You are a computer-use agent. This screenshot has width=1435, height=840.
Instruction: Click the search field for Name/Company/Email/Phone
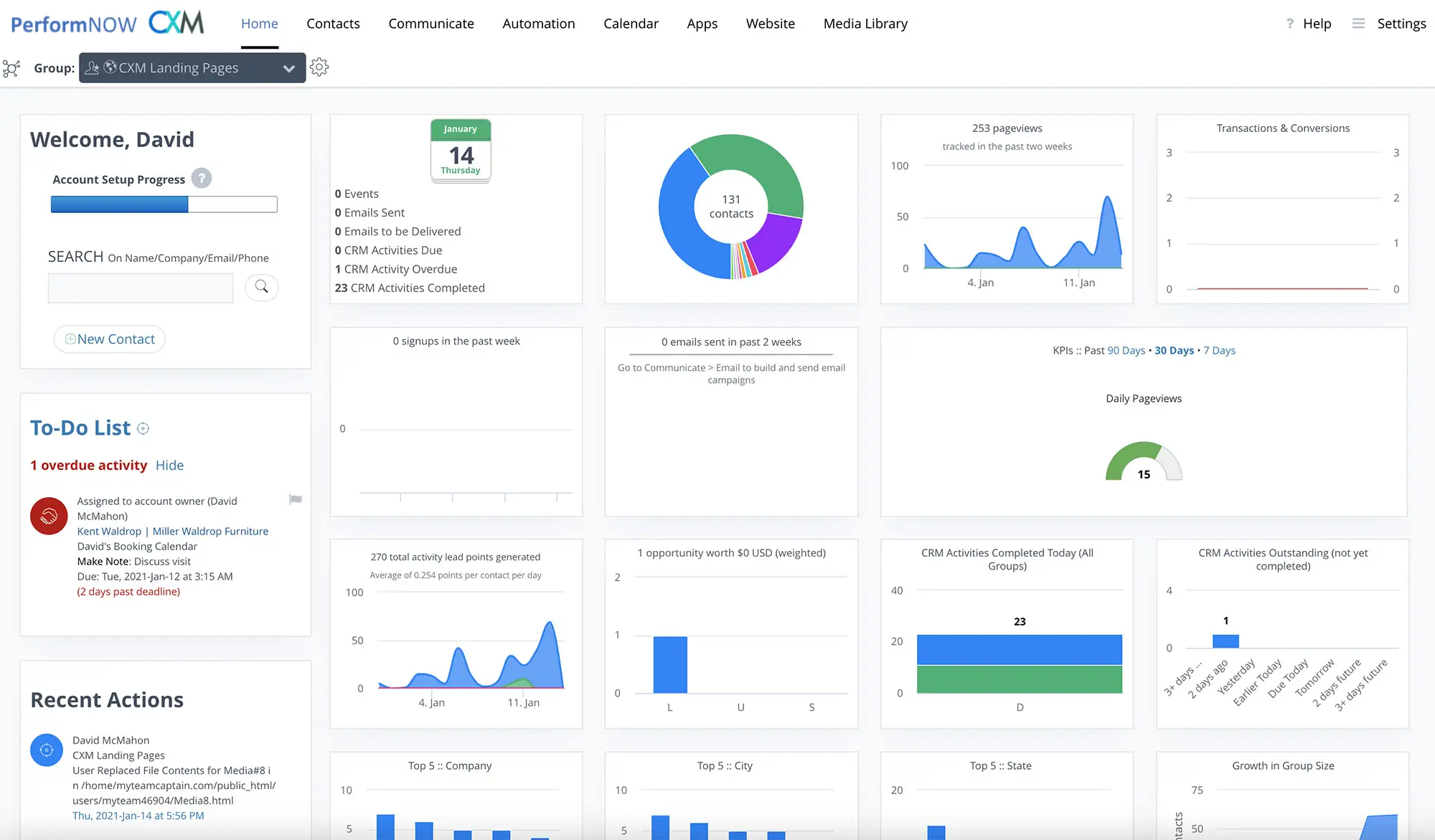[140, 287]
